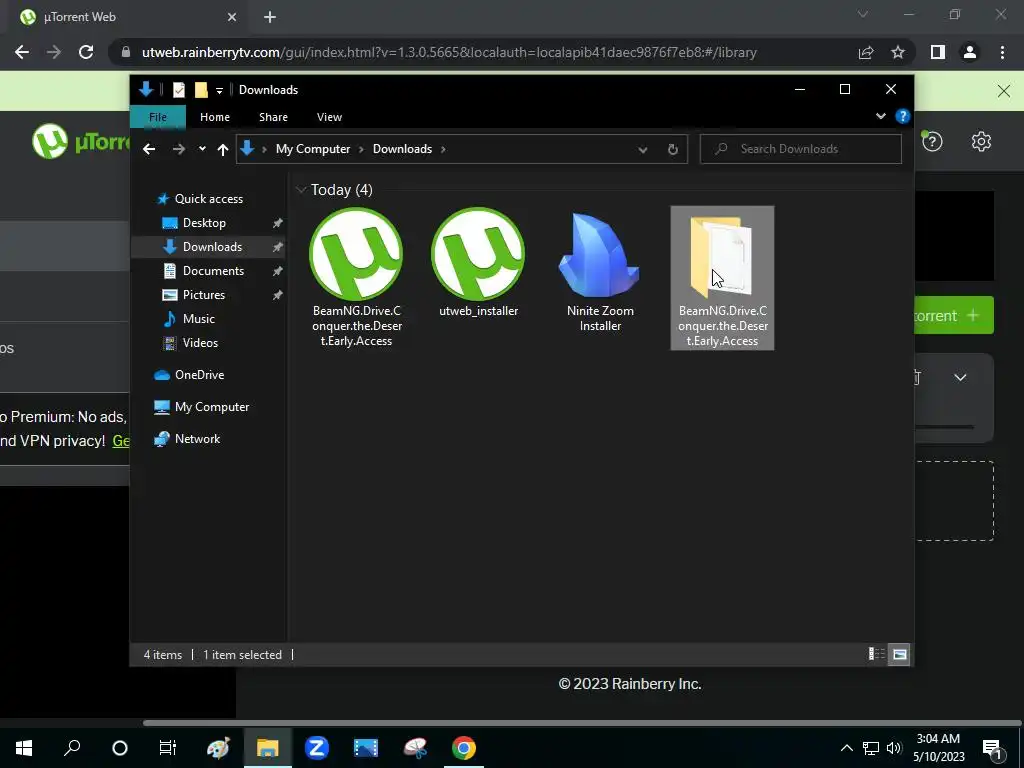Screen dimensions: 1024x768
Task: Refresh the Downloads folder view
Action: (673, 149)
